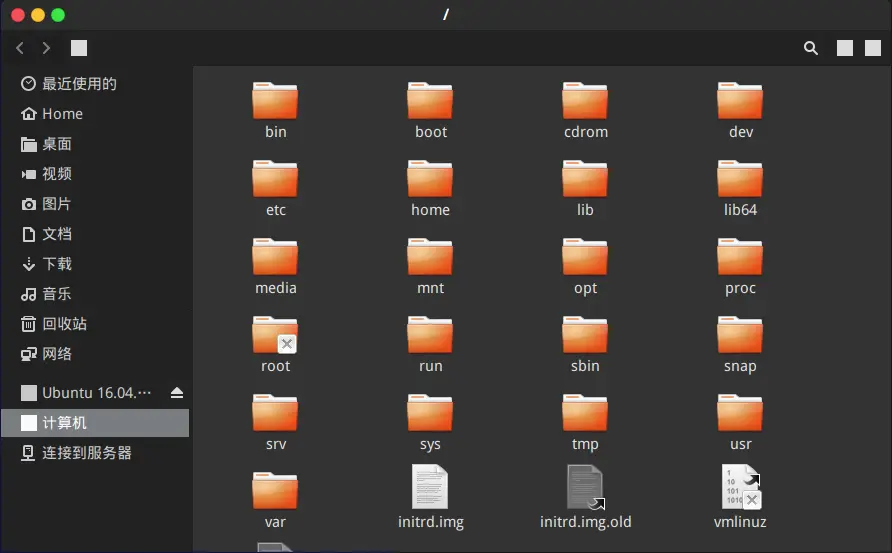The width and height of the screenshot is (892, 553).
Task: Open the home folder icon
Action: [x=430, y=179]
